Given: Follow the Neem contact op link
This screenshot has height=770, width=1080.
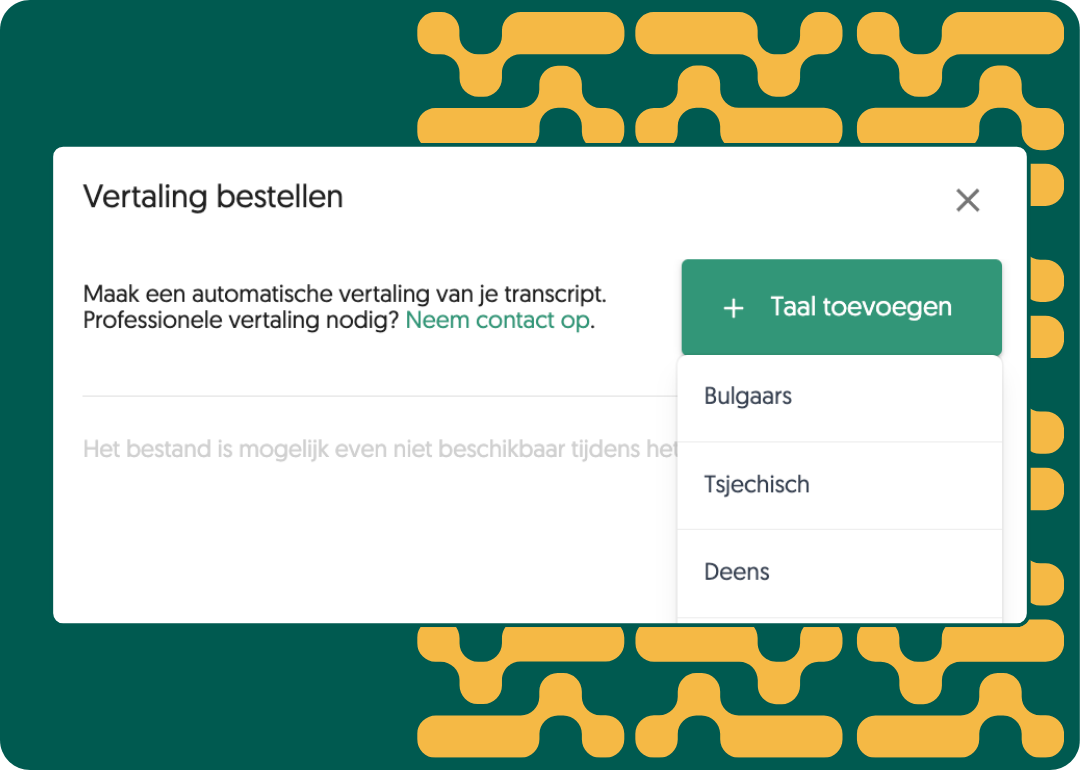Looking at the screenshot, I should click(497, 320).
